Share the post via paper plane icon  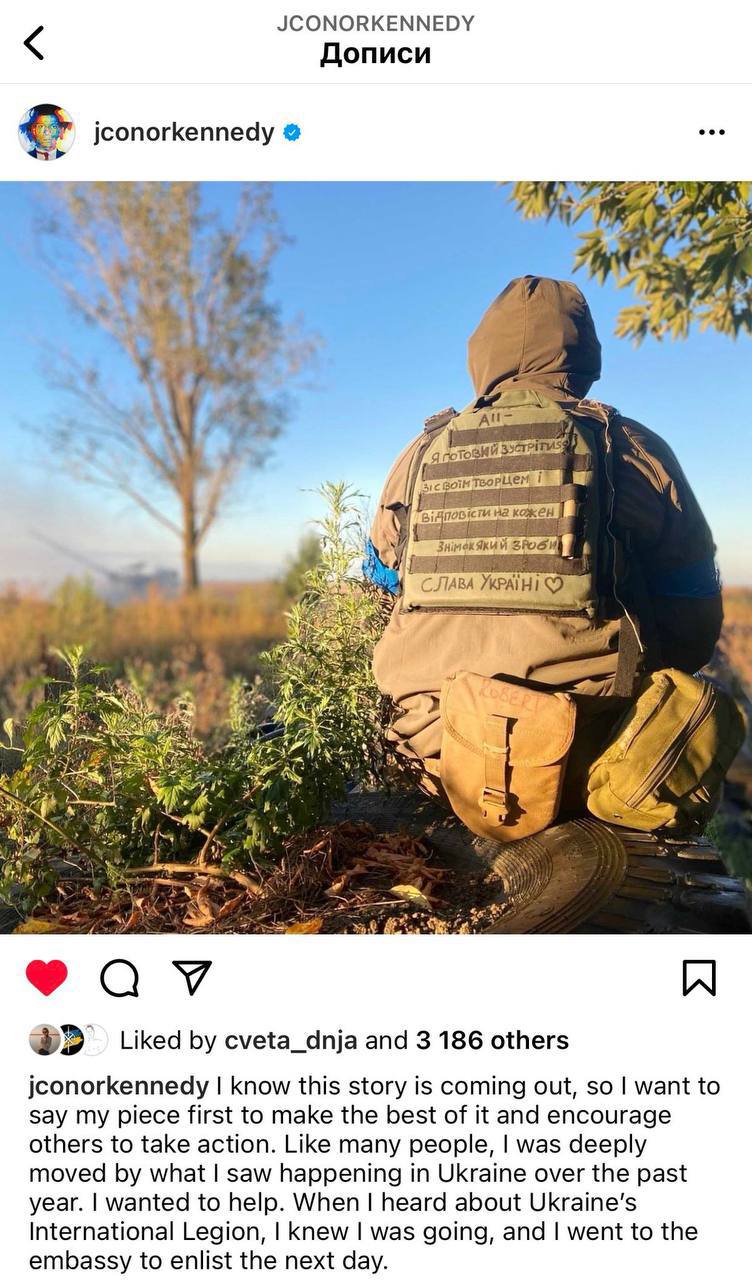(x=192, y=977)
